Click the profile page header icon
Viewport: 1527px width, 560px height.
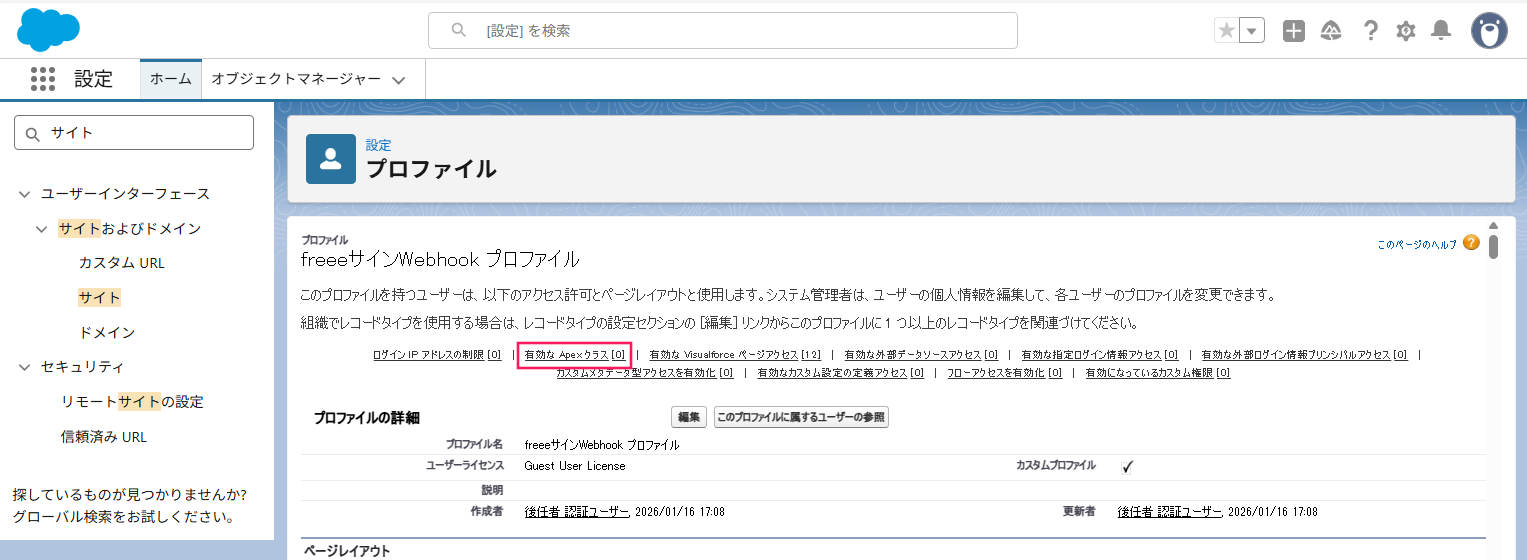click(x=331, y=159)
